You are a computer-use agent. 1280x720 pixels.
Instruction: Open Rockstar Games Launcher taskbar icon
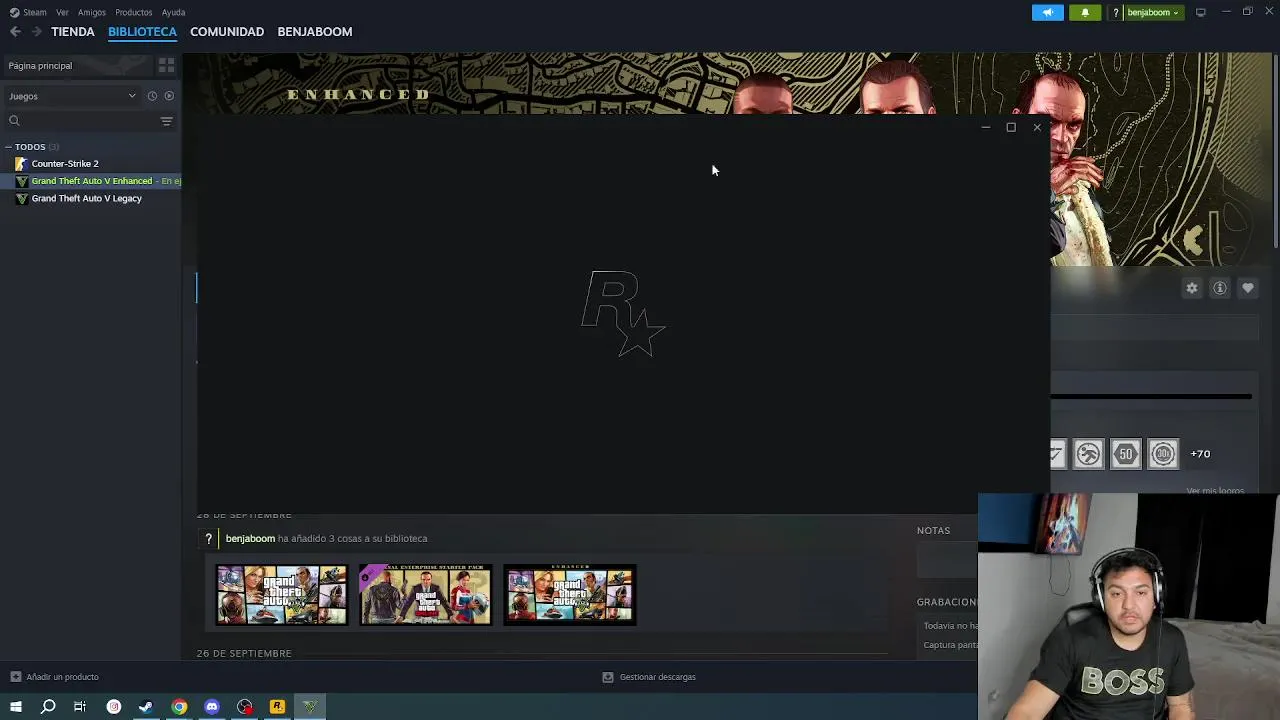277,707
